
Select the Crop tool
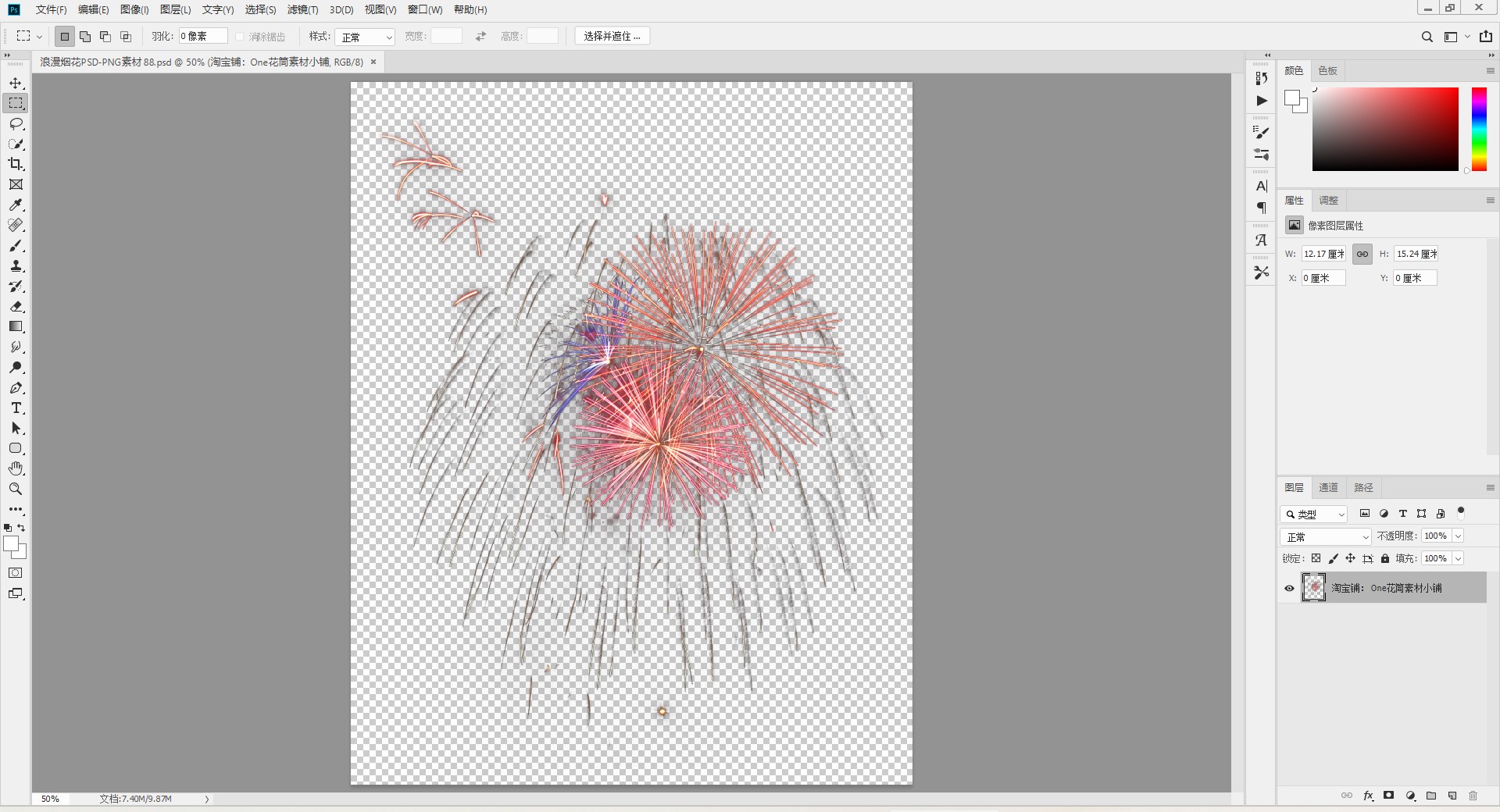[16, 164]
